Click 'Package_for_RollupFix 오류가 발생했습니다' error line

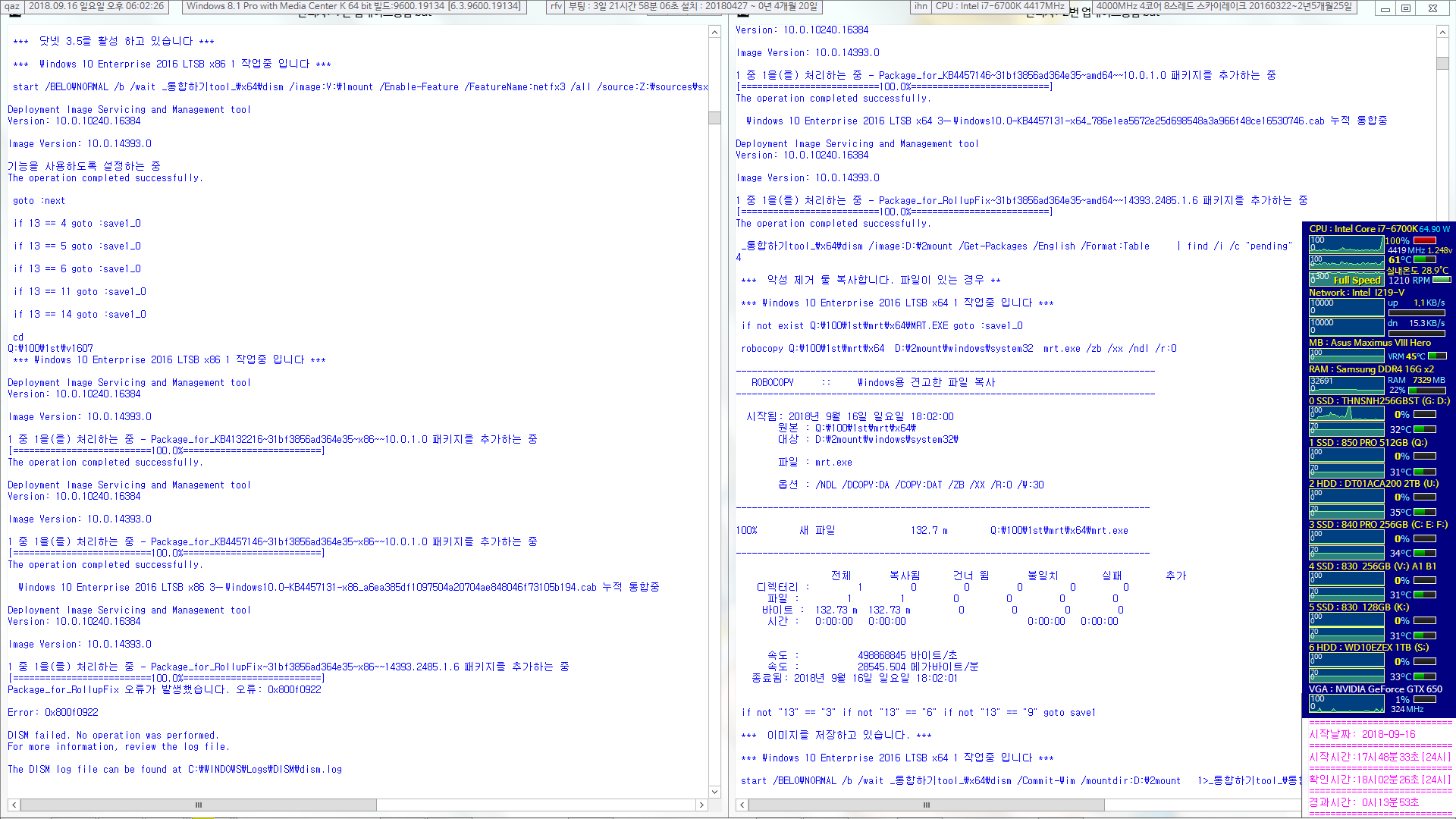tap(165, 689)
